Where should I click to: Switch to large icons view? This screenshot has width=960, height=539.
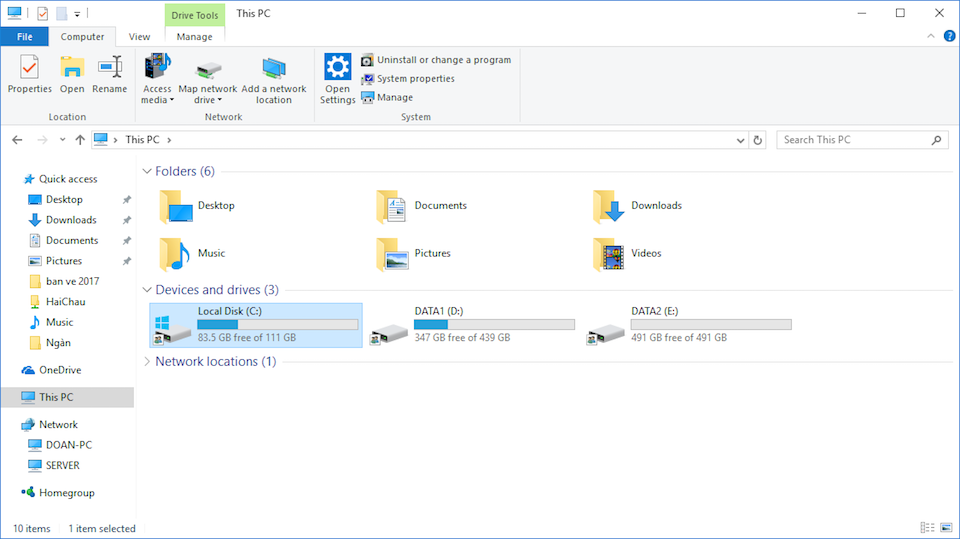pyautogui.click(x=947, y=527)
